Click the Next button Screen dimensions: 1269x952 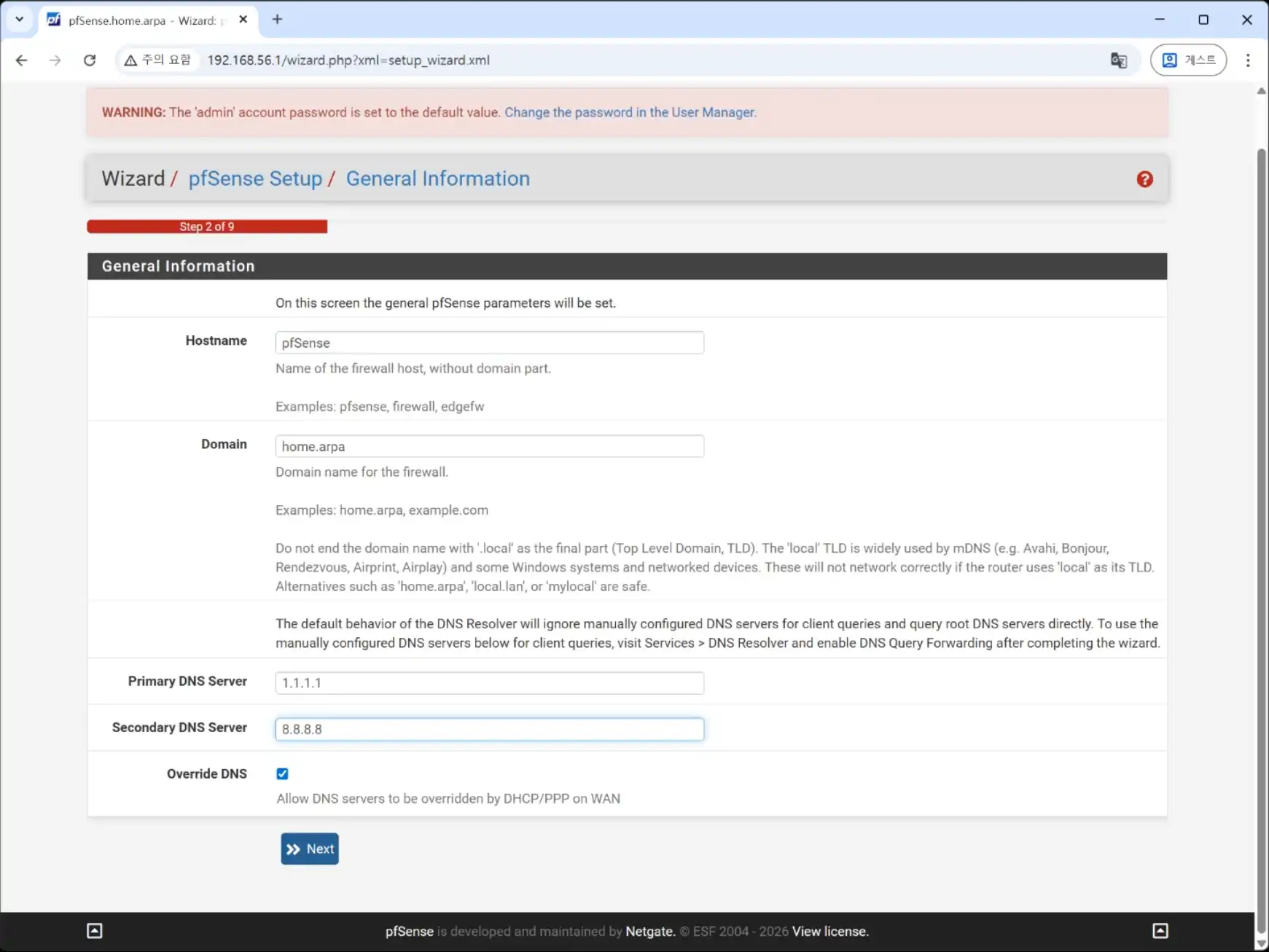310,849
